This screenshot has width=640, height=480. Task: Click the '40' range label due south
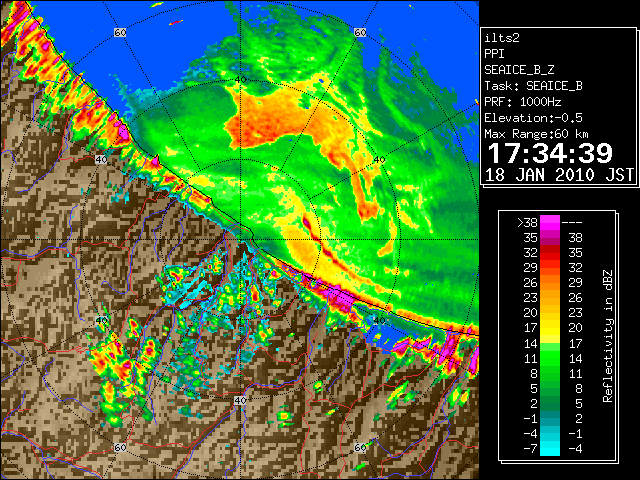[240, 400]
